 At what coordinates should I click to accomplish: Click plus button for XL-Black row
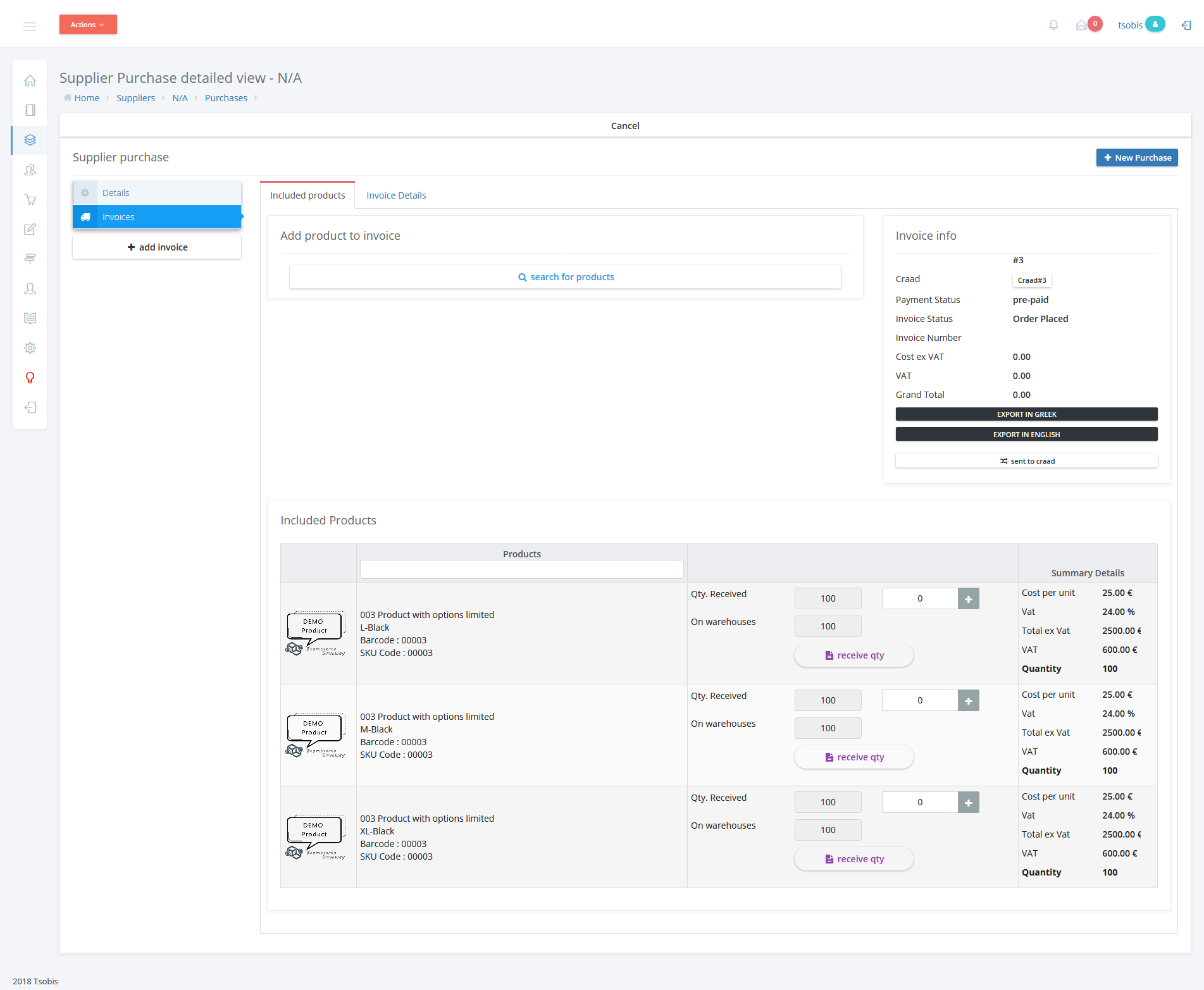[969, 802]
